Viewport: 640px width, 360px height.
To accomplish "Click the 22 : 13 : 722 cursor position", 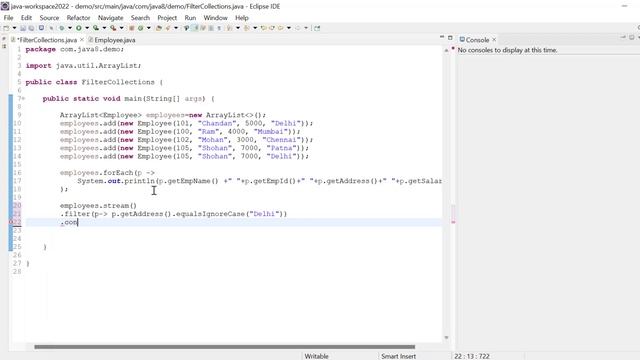I will click(x=471, y=356).
